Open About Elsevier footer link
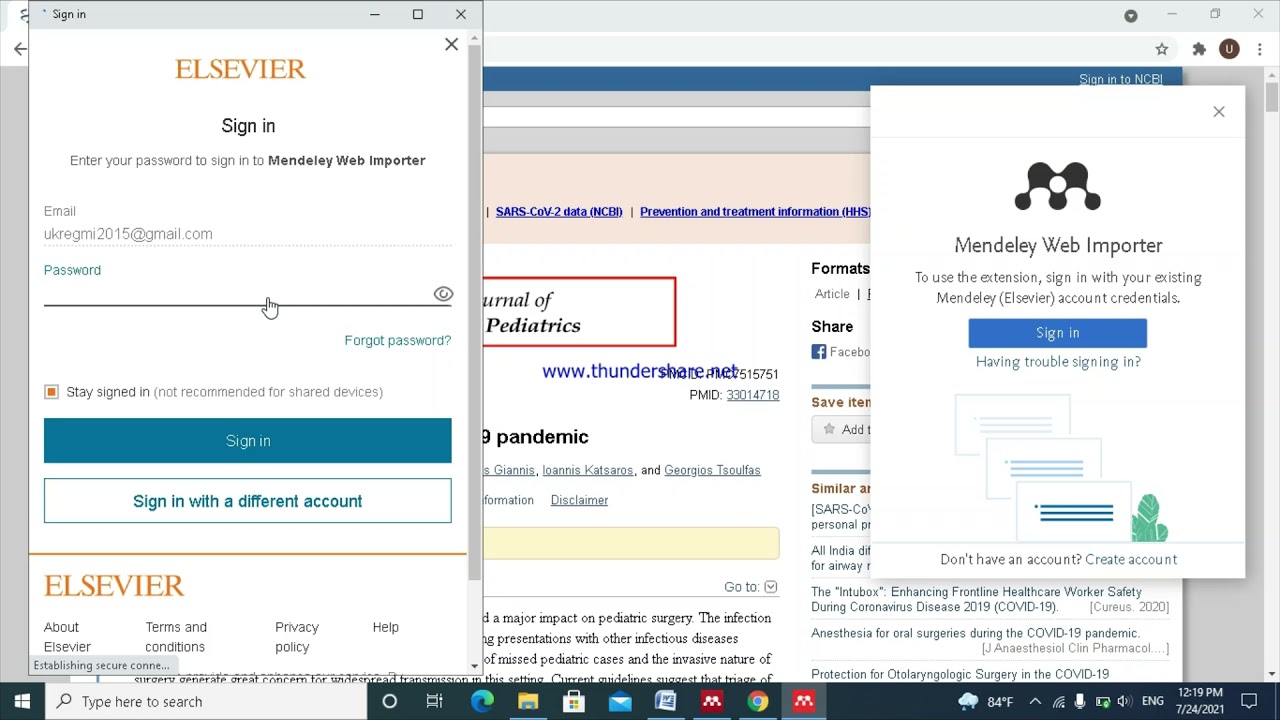Screen dimensions: 1280x720 tap(67, 637)
